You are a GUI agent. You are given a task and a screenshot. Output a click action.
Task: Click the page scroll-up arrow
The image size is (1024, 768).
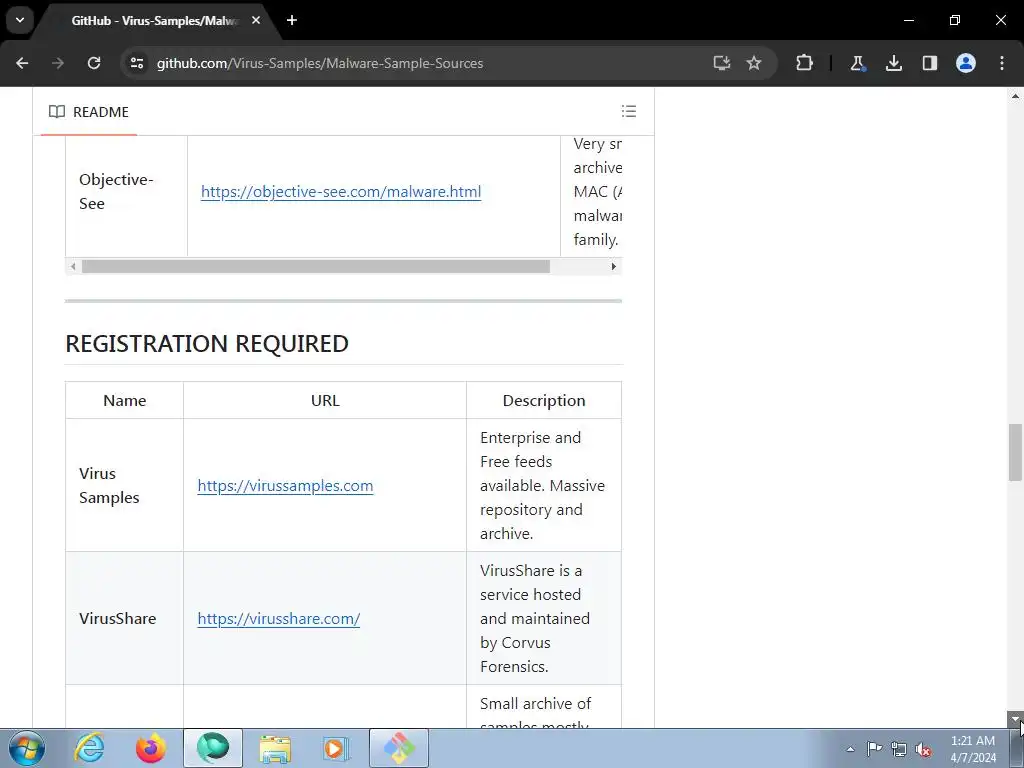click(1015, 95)
